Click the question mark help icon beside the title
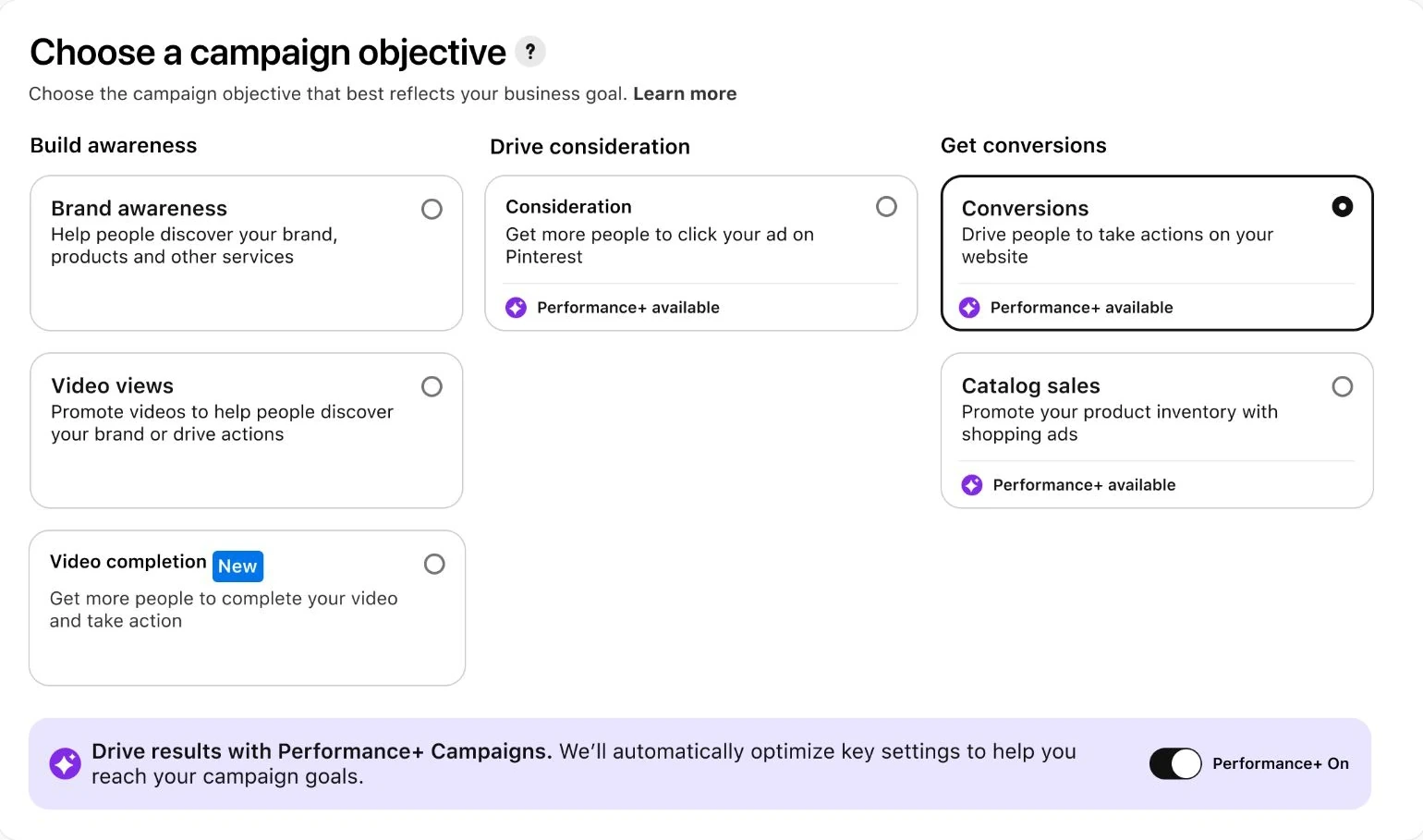This screenshot has height=840, width=1423. click(x=530, y=52)
